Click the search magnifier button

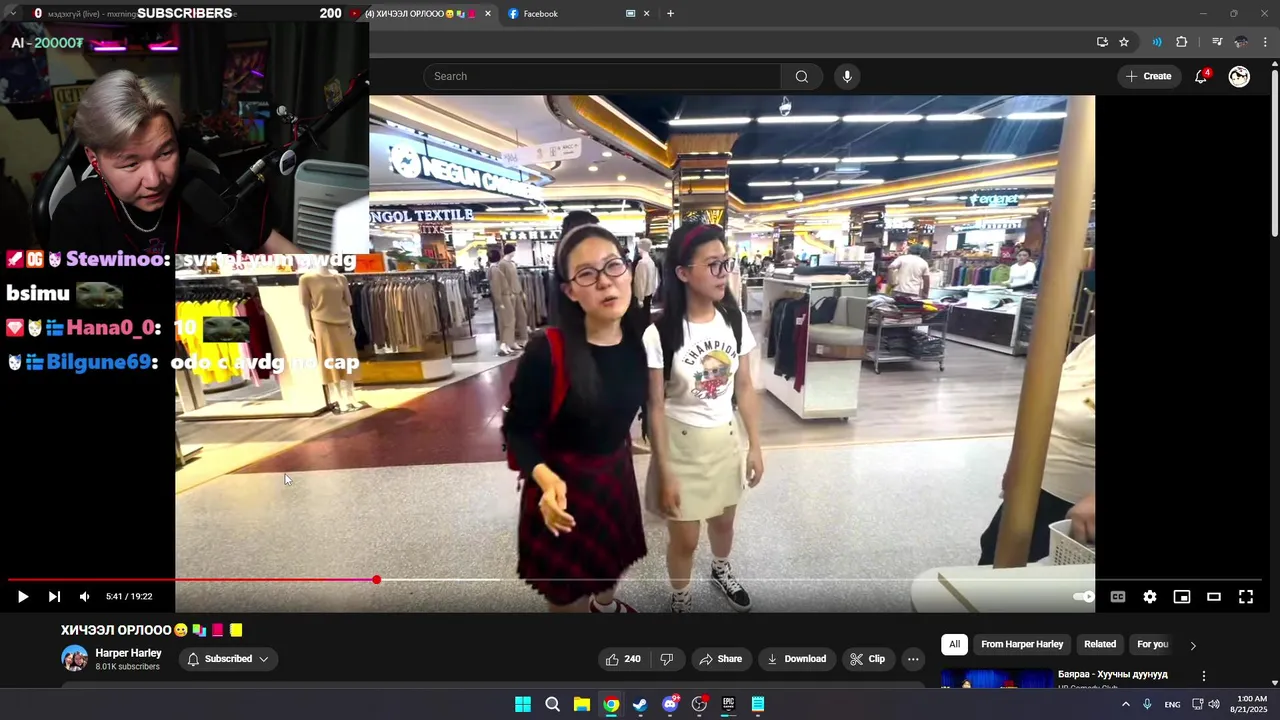[x=802, y=76]
